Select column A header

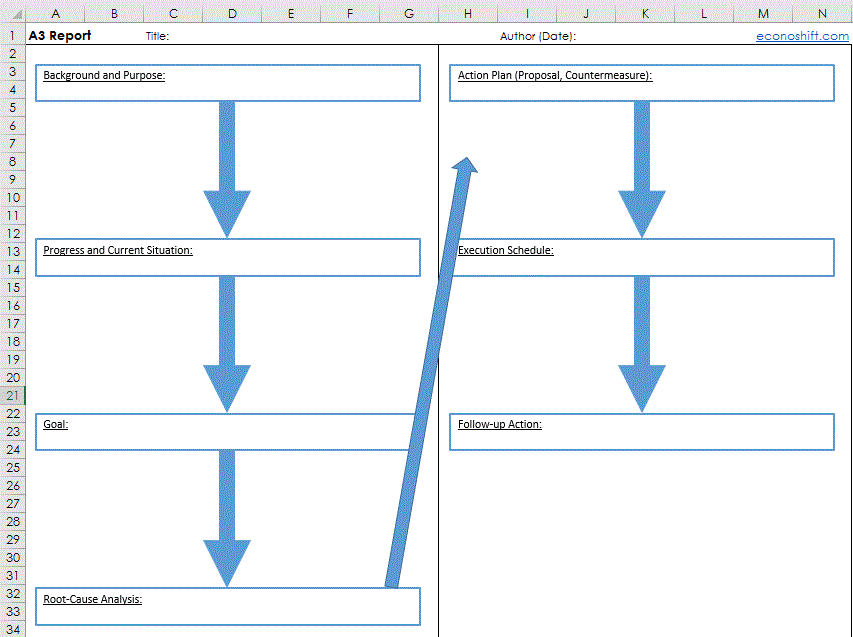click(x=55, y=14)
